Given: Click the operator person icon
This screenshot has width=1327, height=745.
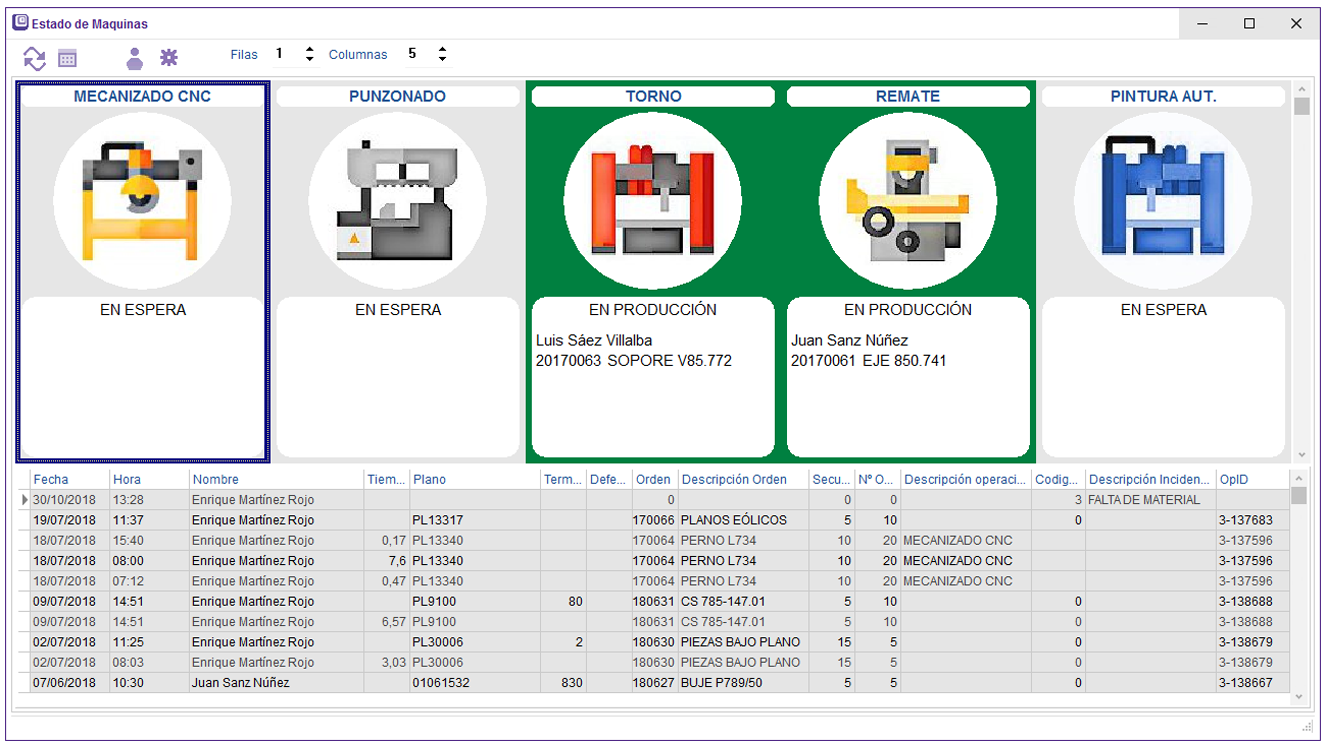Looking at the screenshot, I should pyautogui.click(x=134, y=58).
